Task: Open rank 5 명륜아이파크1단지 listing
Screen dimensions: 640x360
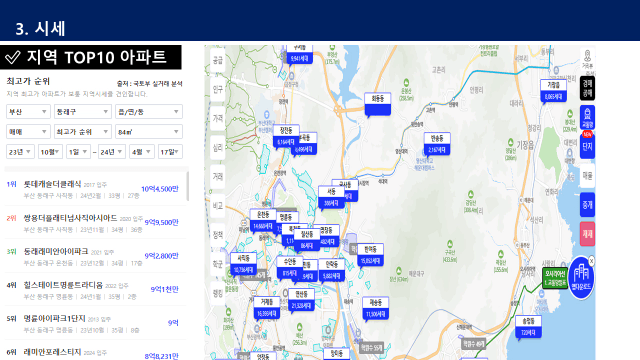Action: coord(94,323)
